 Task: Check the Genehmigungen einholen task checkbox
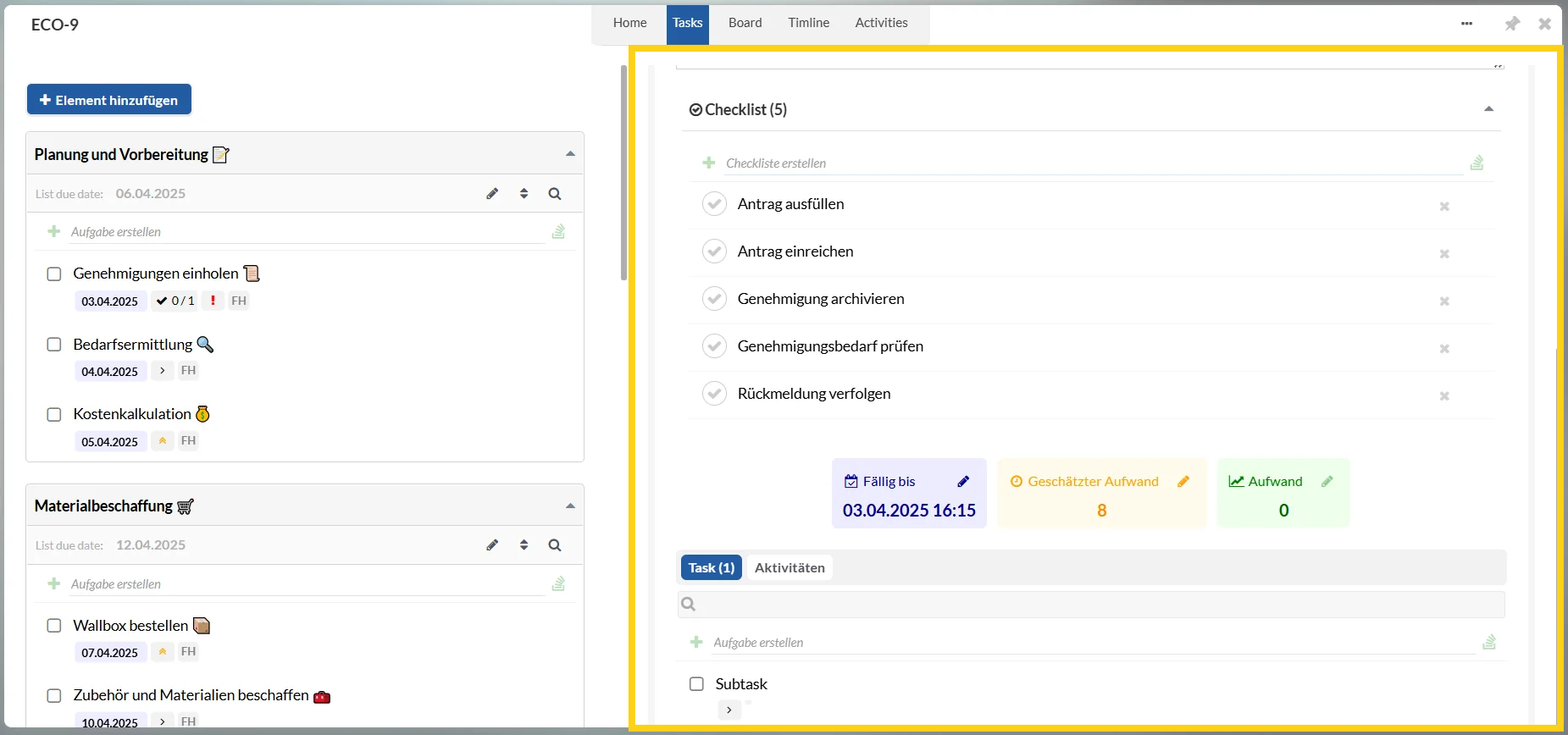(x=54, y=274)
